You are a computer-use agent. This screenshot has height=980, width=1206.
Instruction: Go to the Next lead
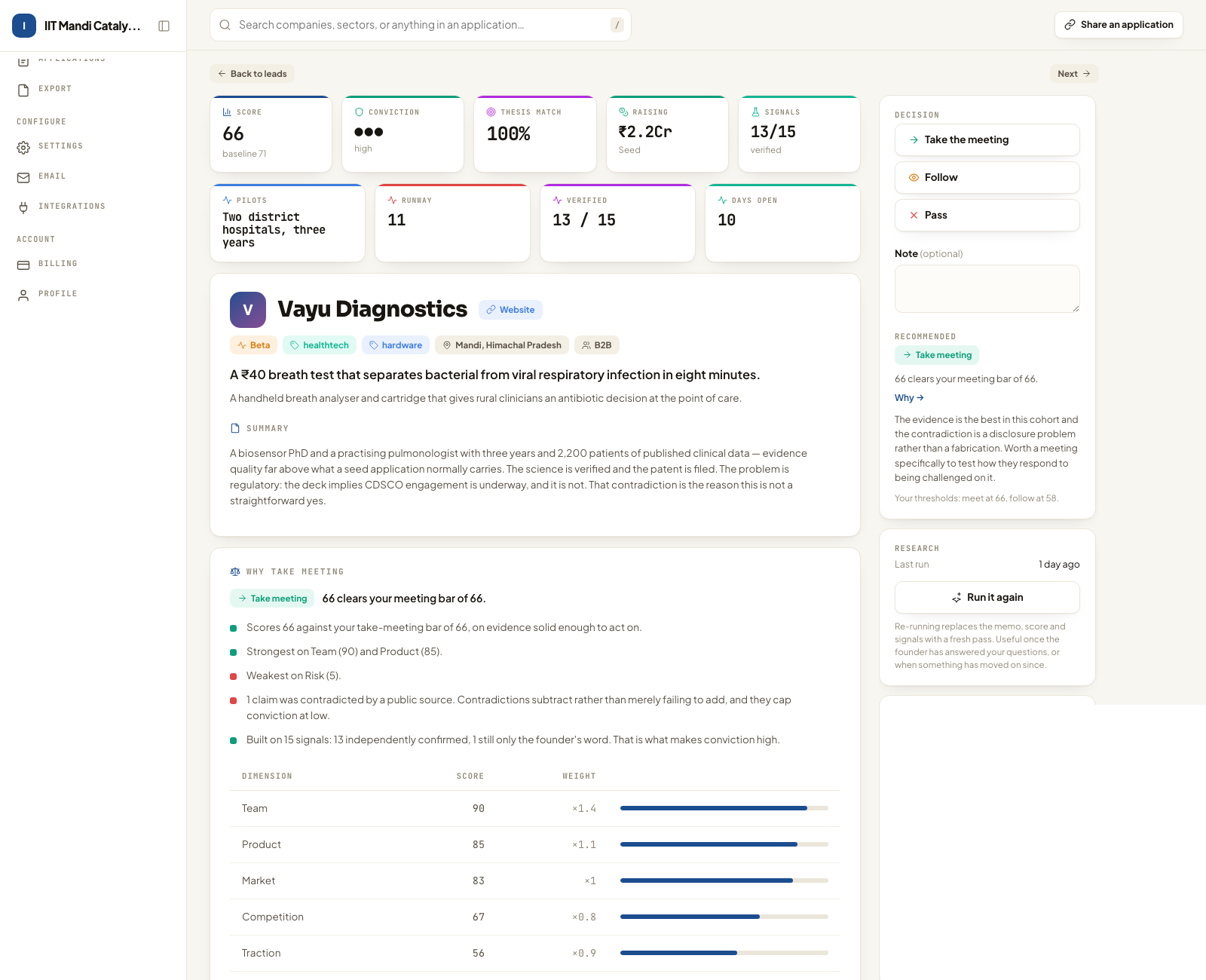[1074, 74]
